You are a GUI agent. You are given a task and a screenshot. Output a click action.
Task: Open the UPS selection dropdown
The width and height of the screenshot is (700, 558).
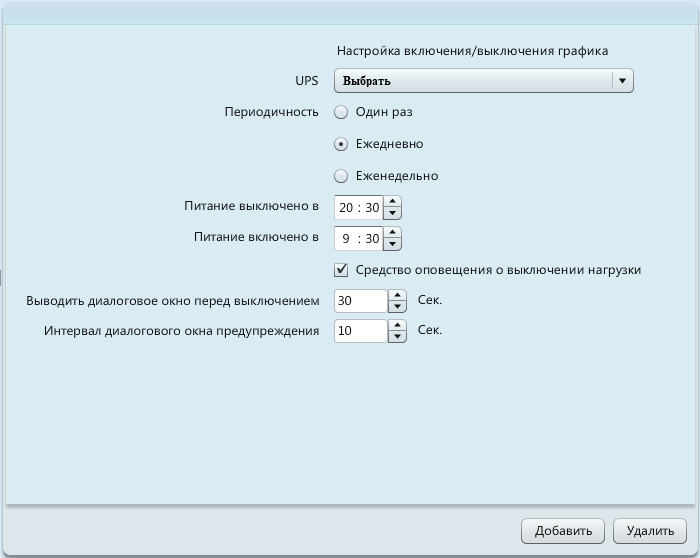pyautogui.click(x=473, y=81)
